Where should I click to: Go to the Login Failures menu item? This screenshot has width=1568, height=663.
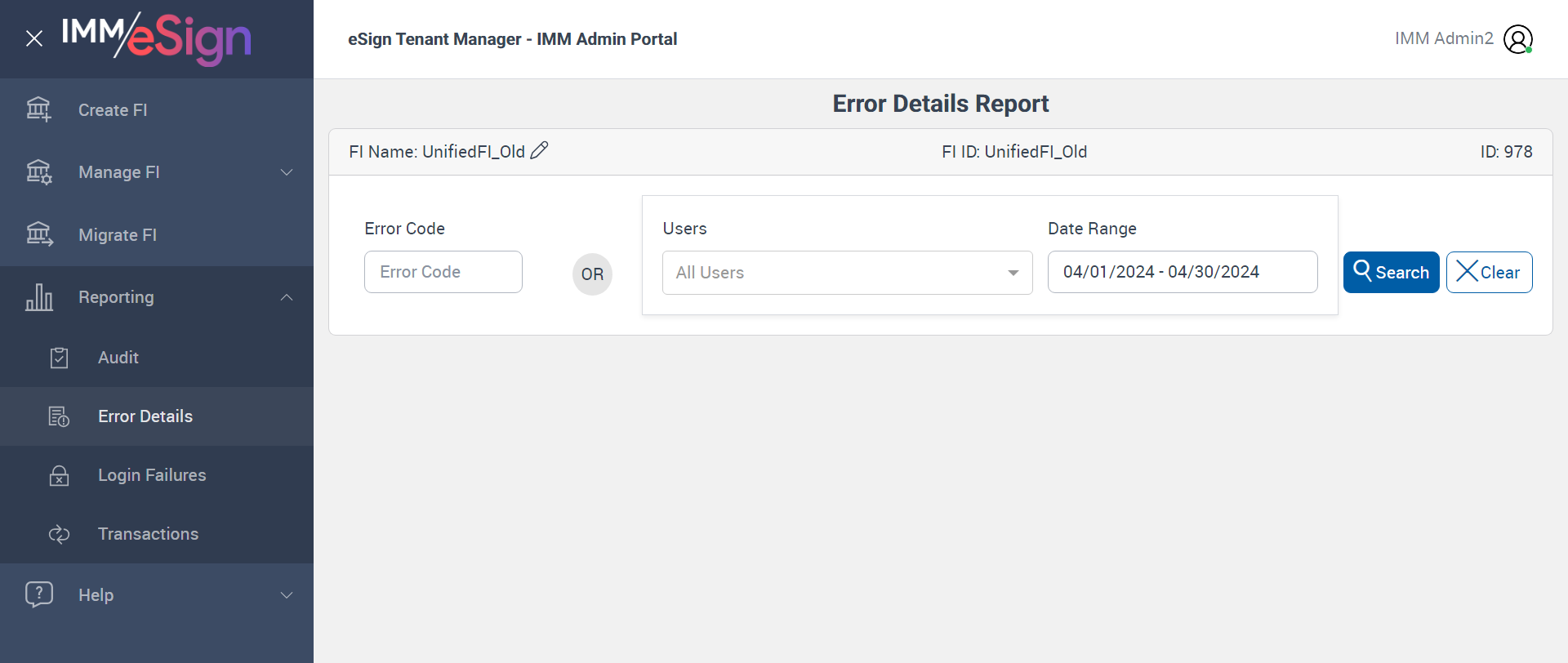point(152,475)
